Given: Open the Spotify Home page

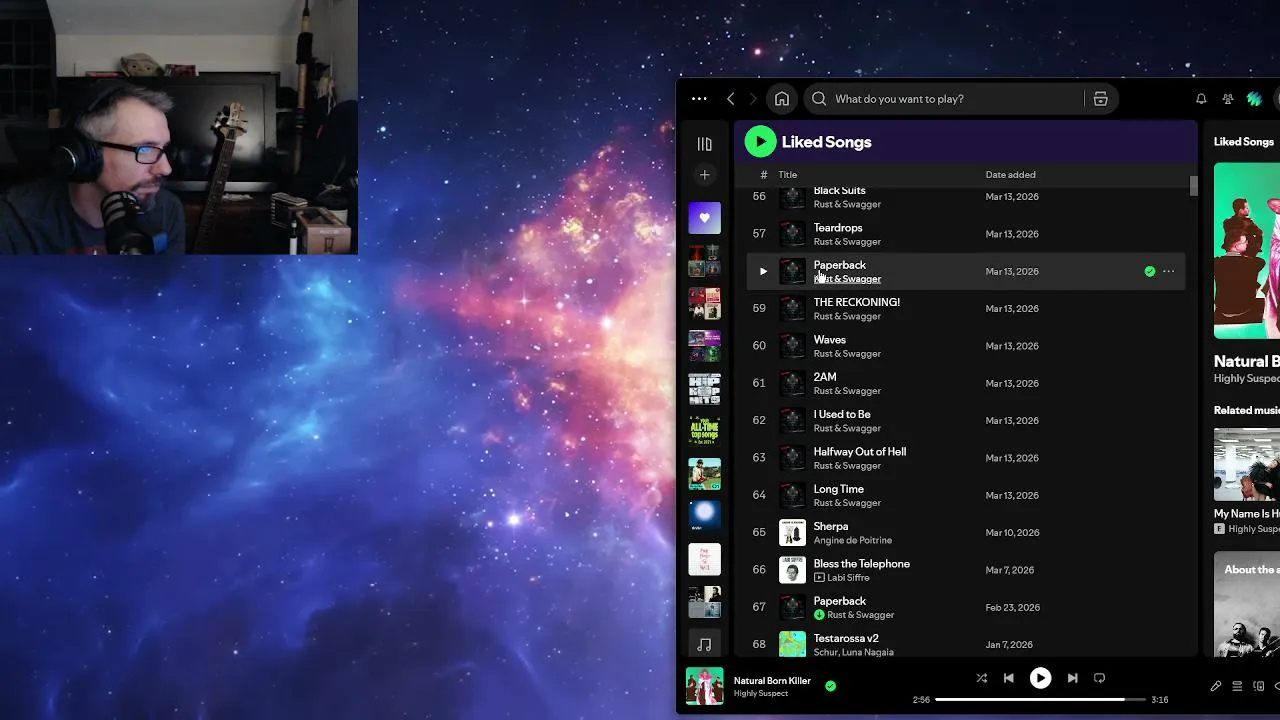Looking at the screenshot, I should pyautogui.click(x=782, y=99).
